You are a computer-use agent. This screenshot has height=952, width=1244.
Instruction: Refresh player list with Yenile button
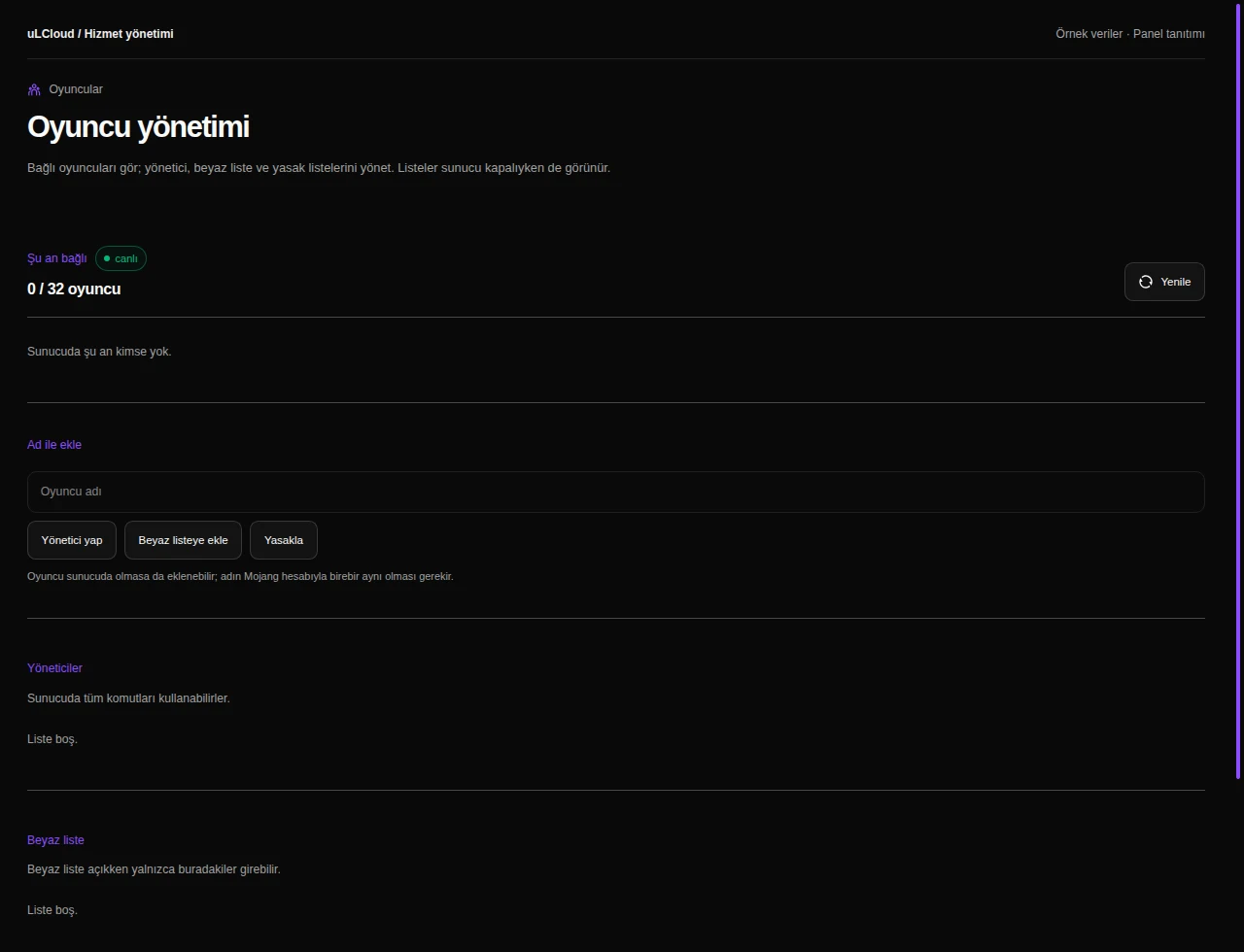point(1164,282)
